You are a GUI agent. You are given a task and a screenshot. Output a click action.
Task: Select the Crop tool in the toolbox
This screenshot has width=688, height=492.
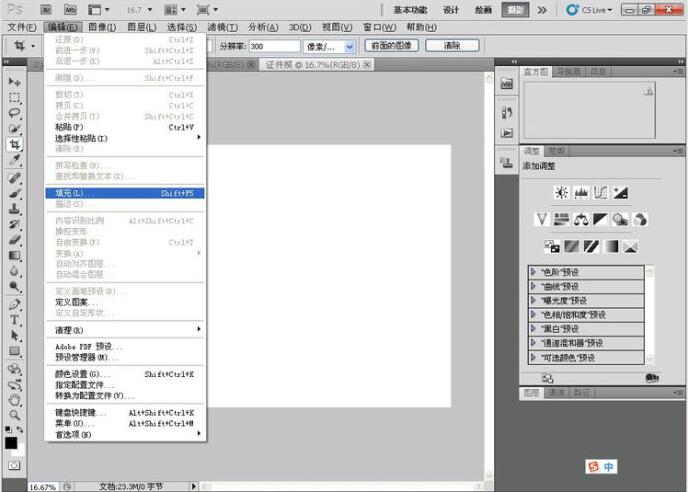coord(15,144)
